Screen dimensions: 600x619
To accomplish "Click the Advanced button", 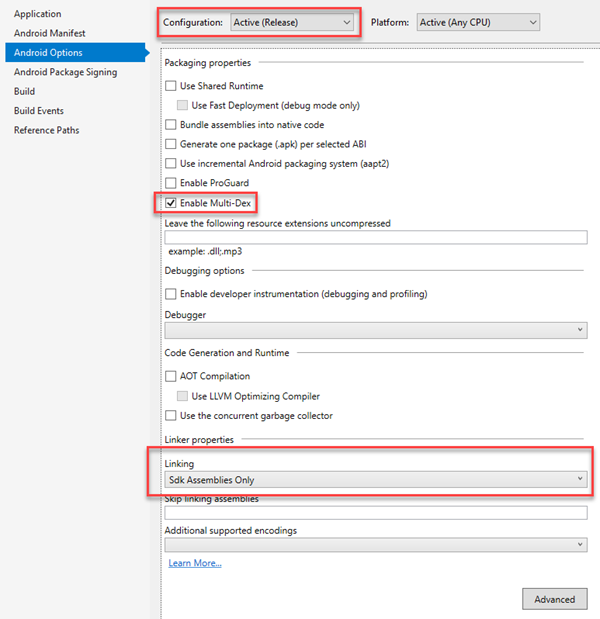I will click(554, 599).
